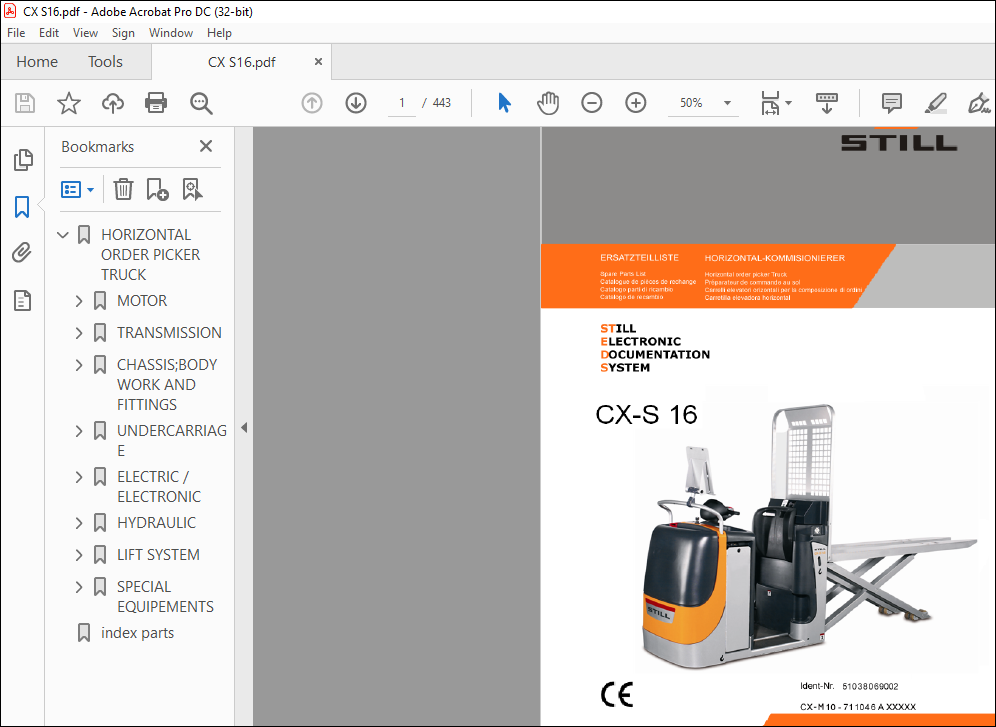Find the current bookmark
Viewport: 996px width, 727px height.
coord(192,189)
